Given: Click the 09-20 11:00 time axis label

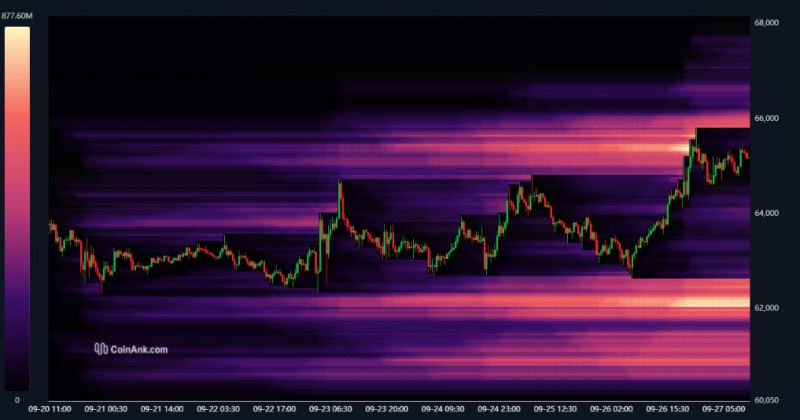Looking at the screenshot, I should pos(50,409).
